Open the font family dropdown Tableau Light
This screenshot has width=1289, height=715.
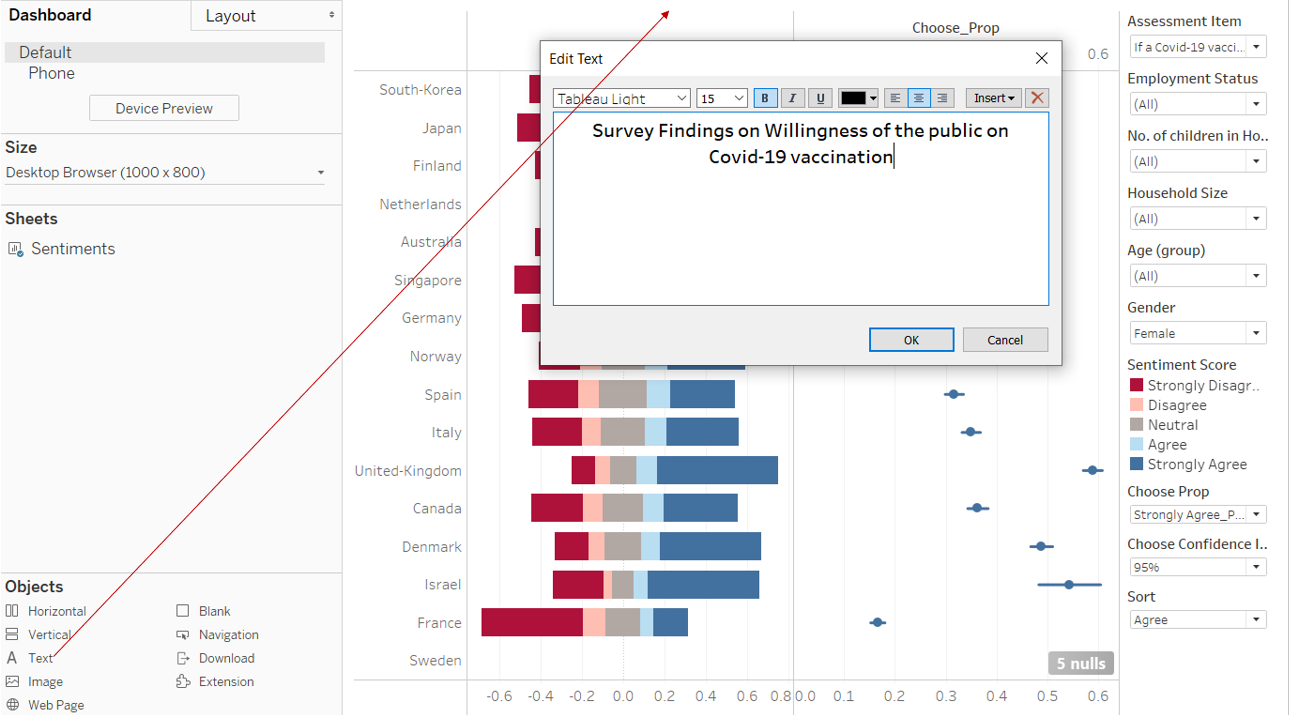point(621,98)
